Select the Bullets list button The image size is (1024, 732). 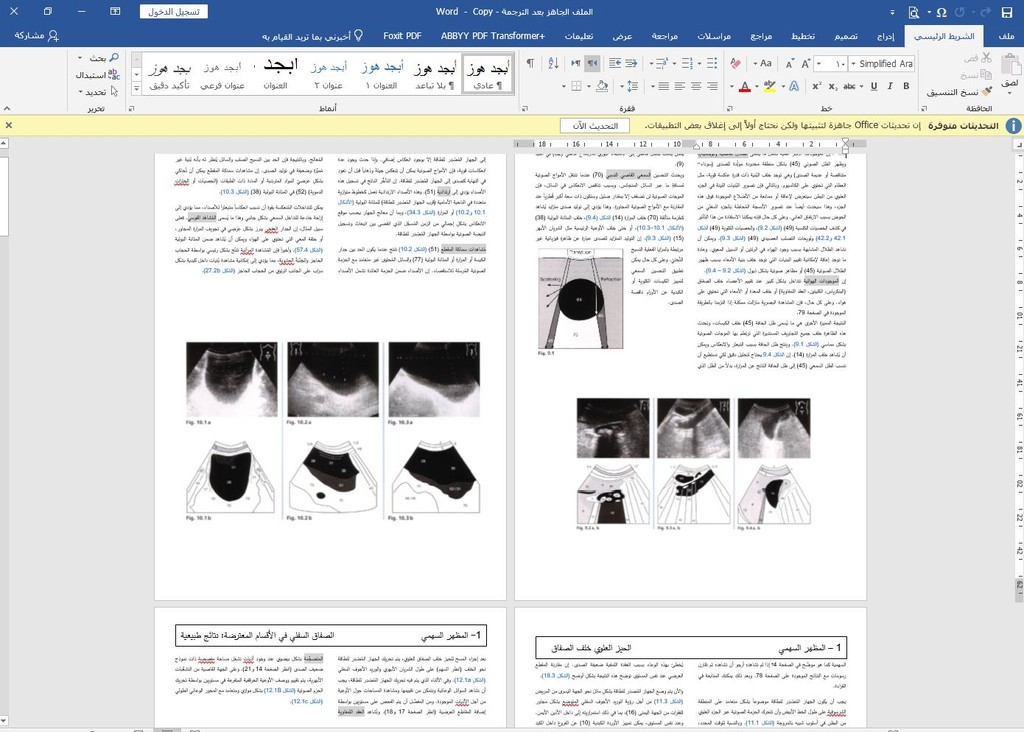(x=712, y=63)
